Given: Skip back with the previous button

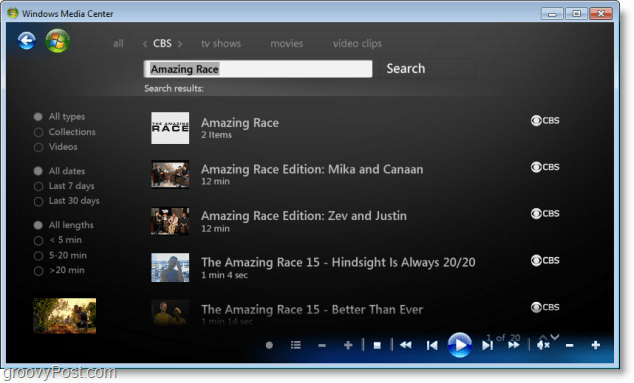Looking at the screenshot, I should (432, 345).
